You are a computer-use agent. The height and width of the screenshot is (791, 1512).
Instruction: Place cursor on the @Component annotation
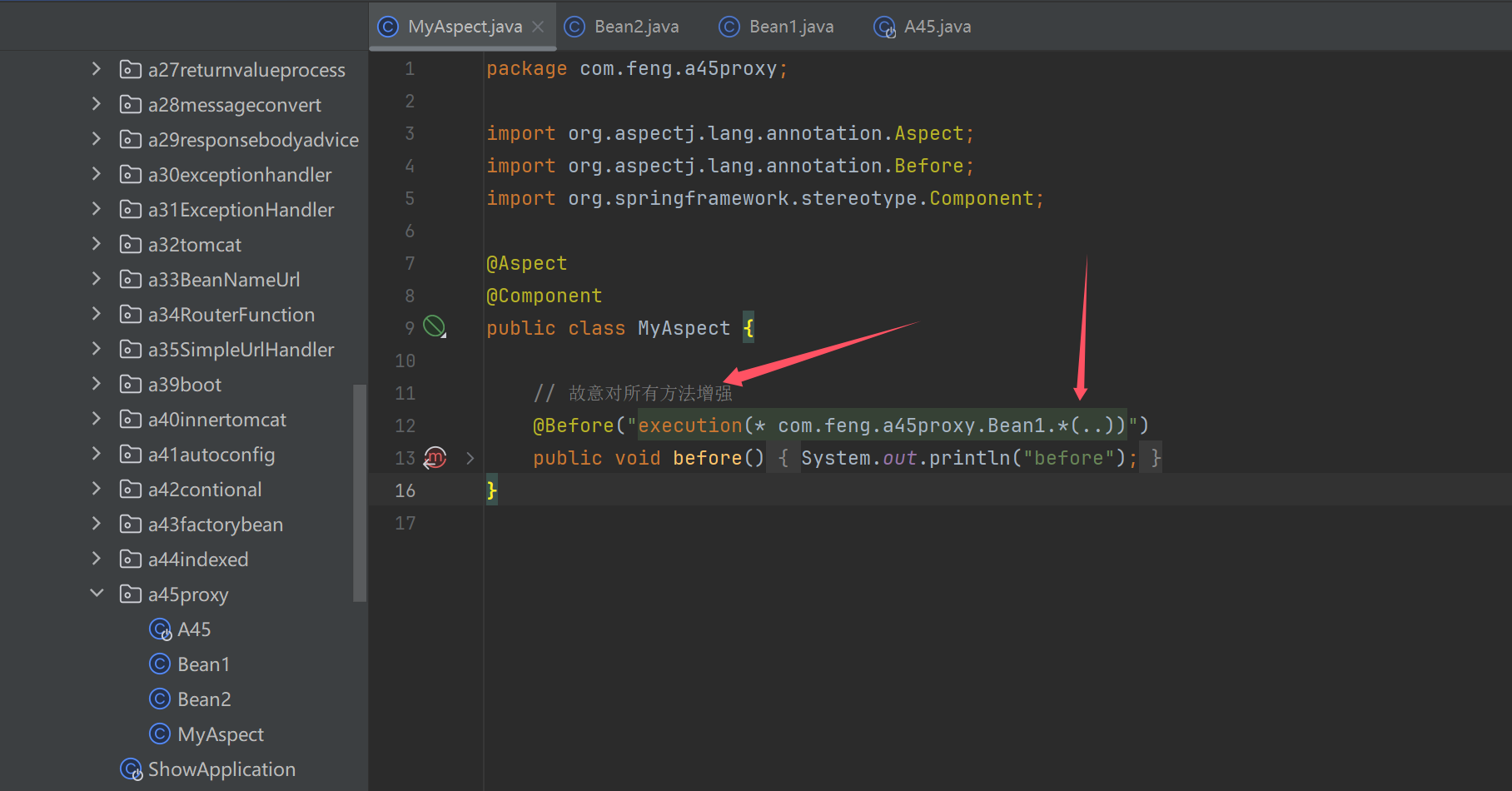pyautogui.click(x=544, y=296)
